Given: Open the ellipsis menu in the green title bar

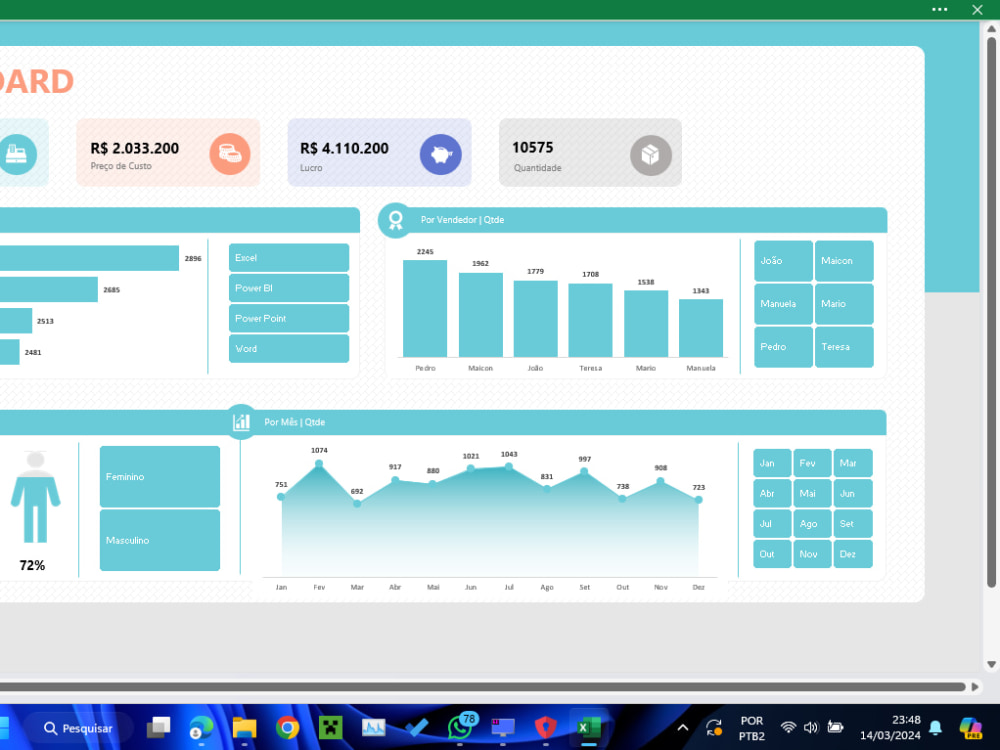Looking at the screenshot, I should (939, 9).
